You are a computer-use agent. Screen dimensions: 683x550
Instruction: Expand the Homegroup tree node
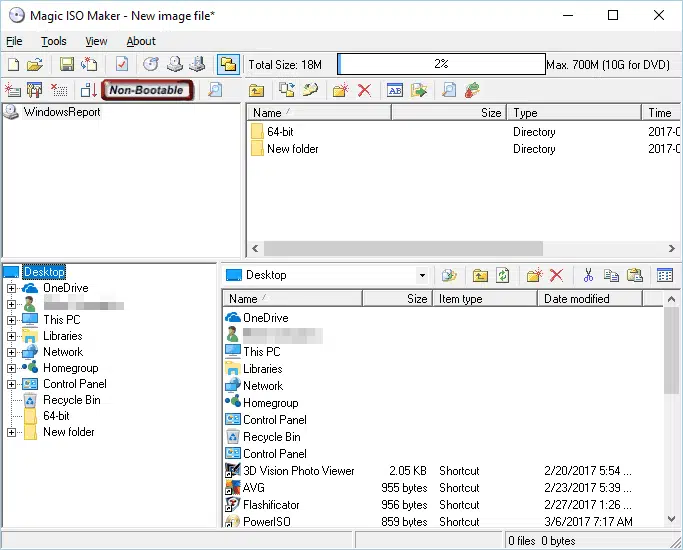12,368
